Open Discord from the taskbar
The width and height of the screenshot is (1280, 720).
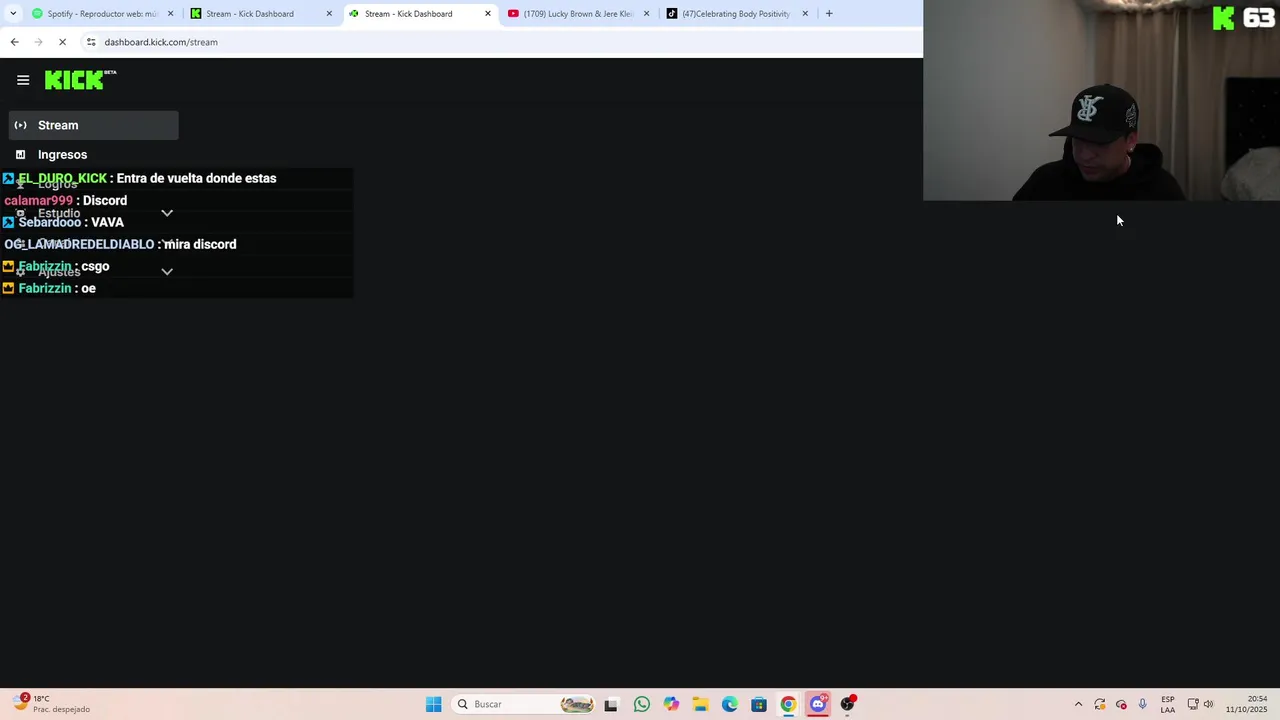[818, 704]
